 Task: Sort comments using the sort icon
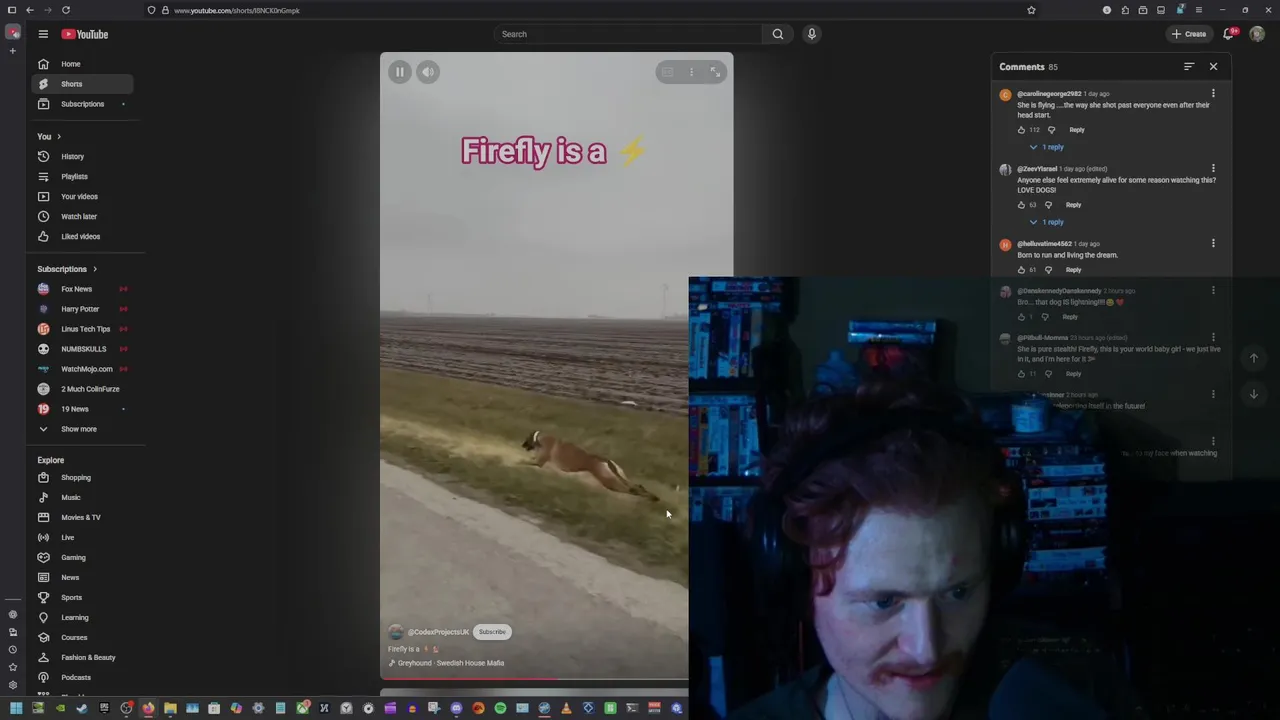pos(1189,67)
